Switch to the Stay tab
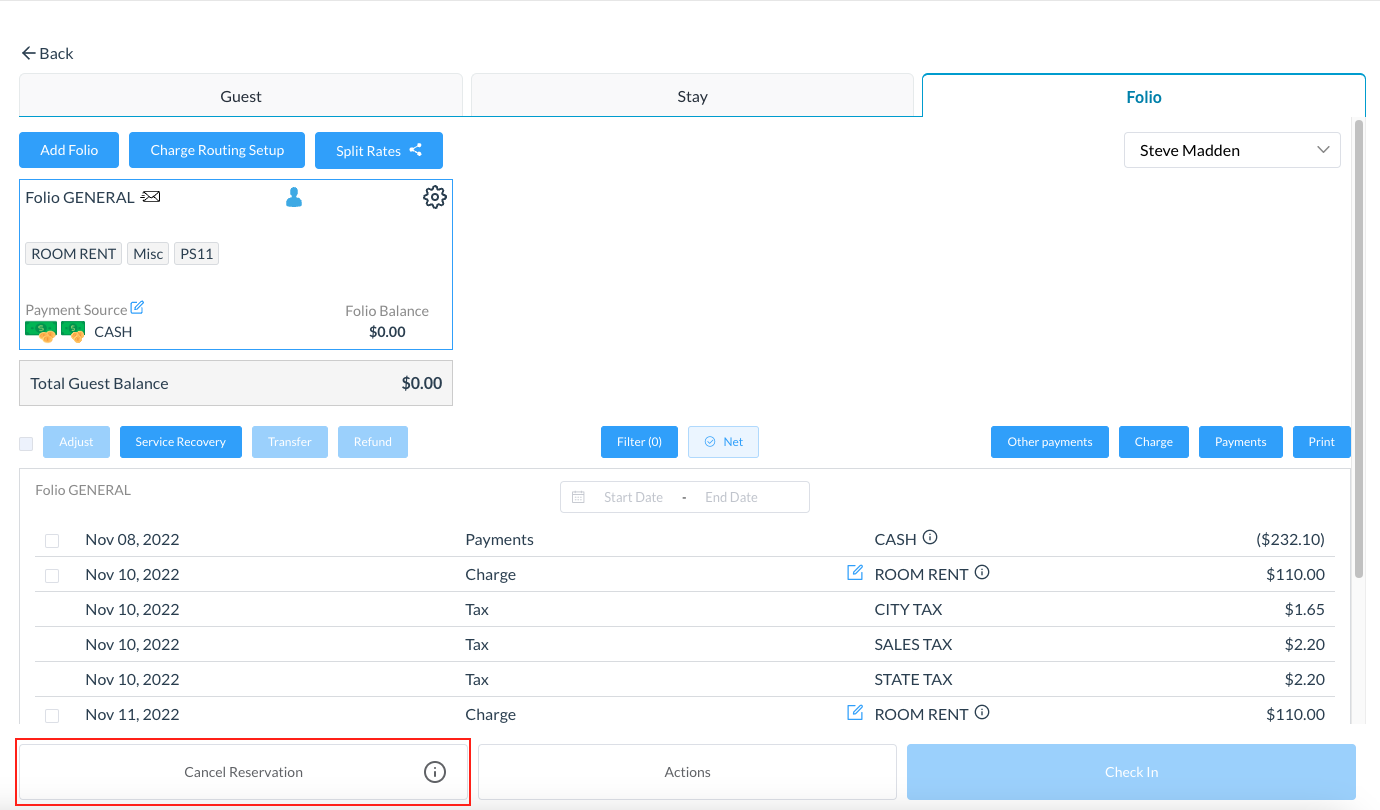The width and height of the screenshot is (1380, 810). [692, 96]
